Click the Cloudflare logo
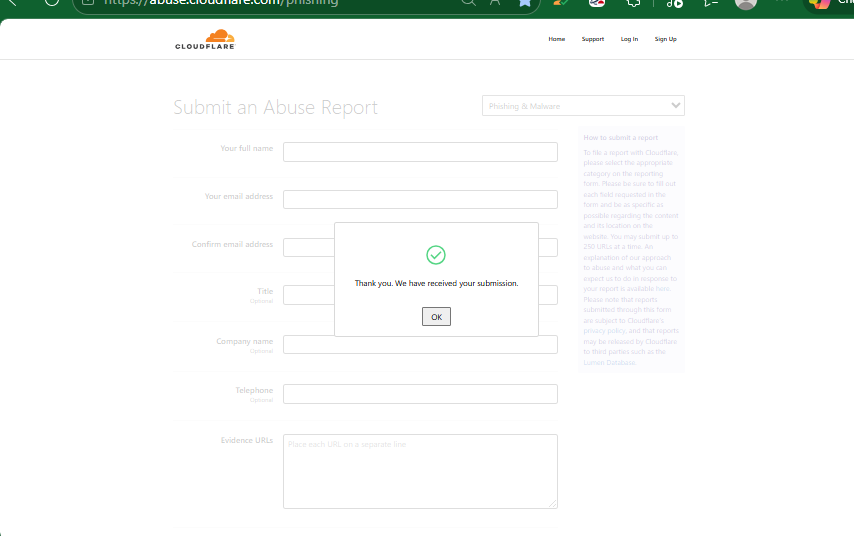This screenshot has width=854, height=536. (x=205, y=39)
